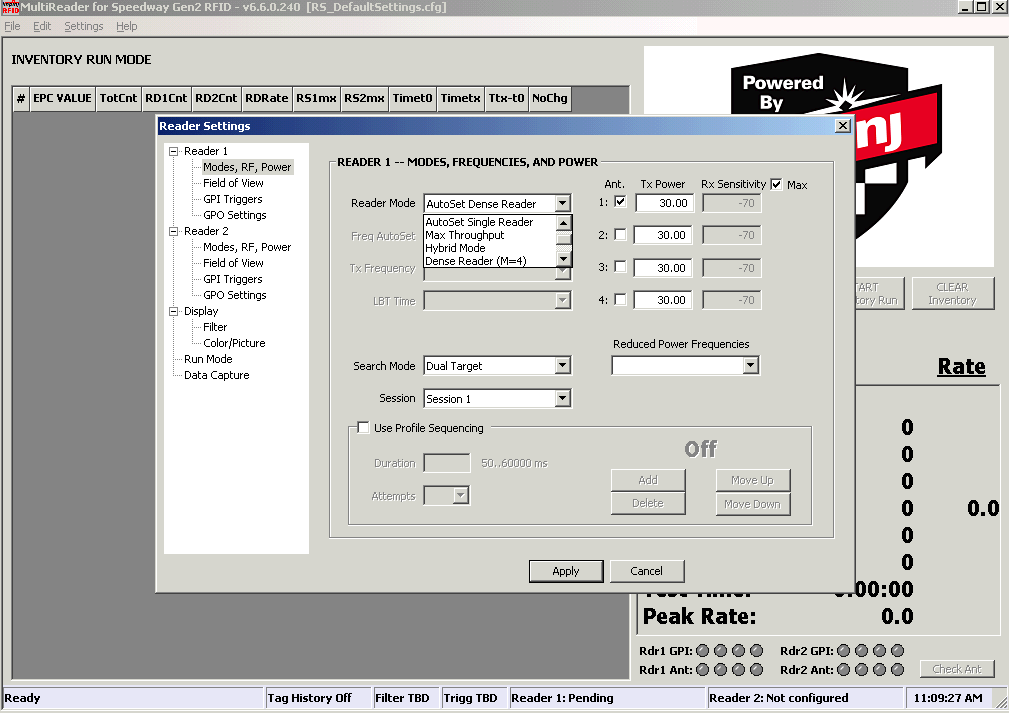Collapse the Display tree branch
The height and width of the screenshot is (713, 1009).
[174, 311]
